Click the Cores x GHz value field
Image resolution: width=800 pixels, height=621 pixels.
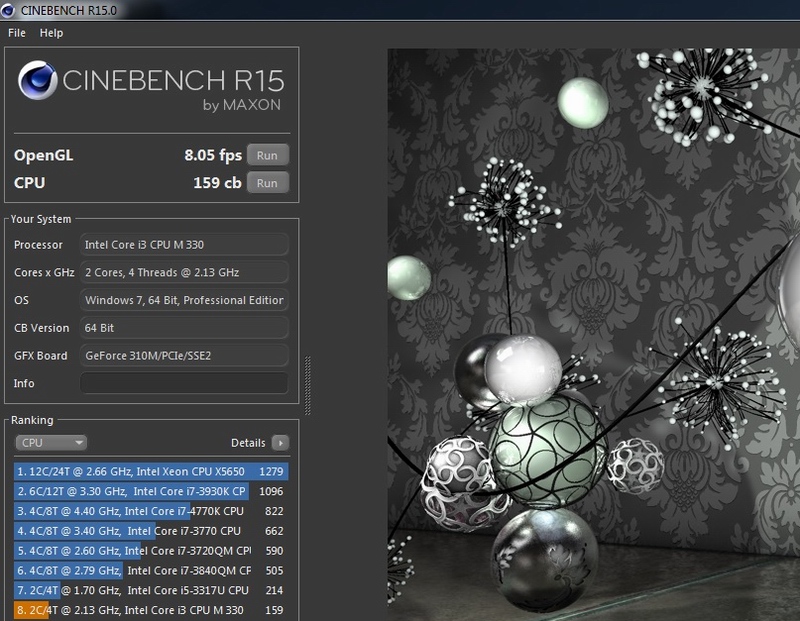(x=184, y=272)
